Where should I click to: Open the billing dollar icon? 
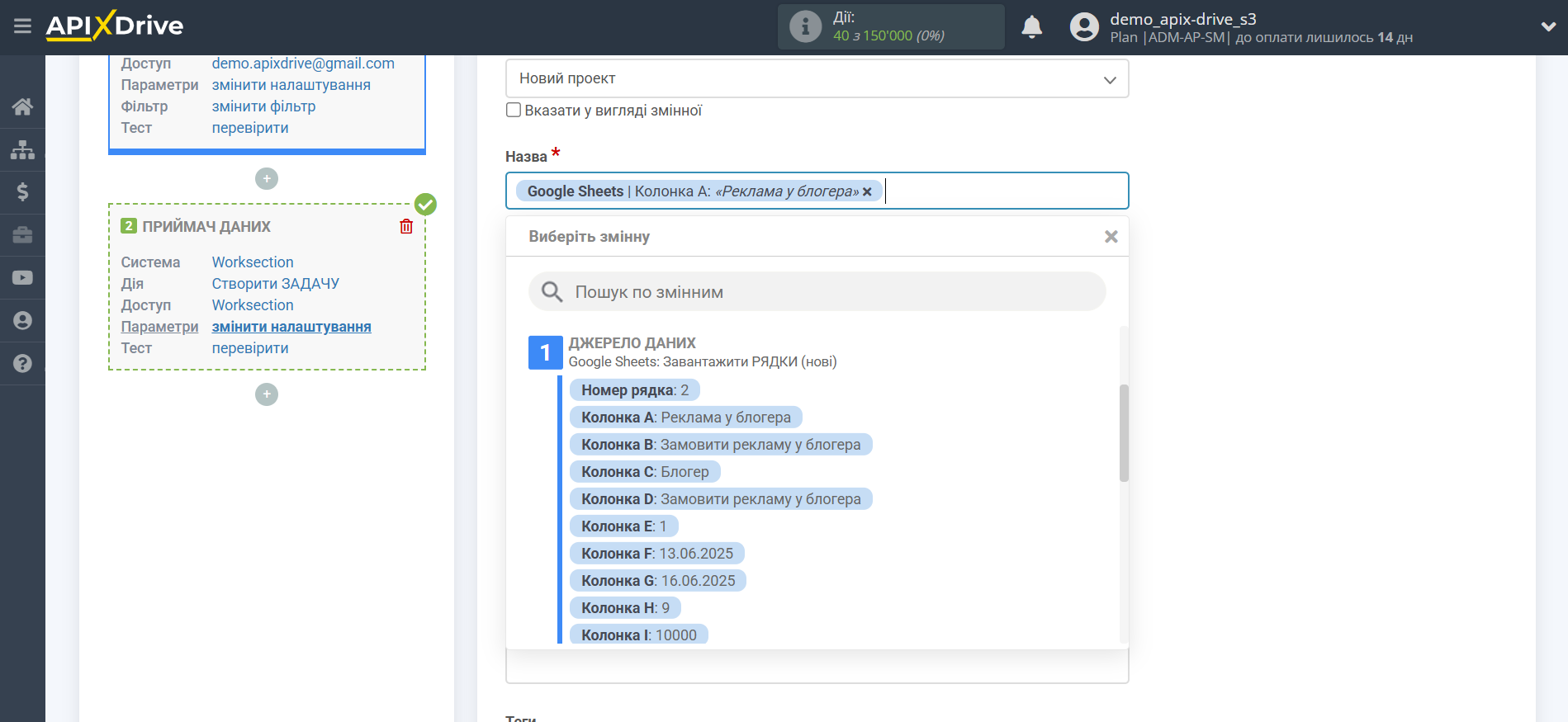tap(22, 192)
